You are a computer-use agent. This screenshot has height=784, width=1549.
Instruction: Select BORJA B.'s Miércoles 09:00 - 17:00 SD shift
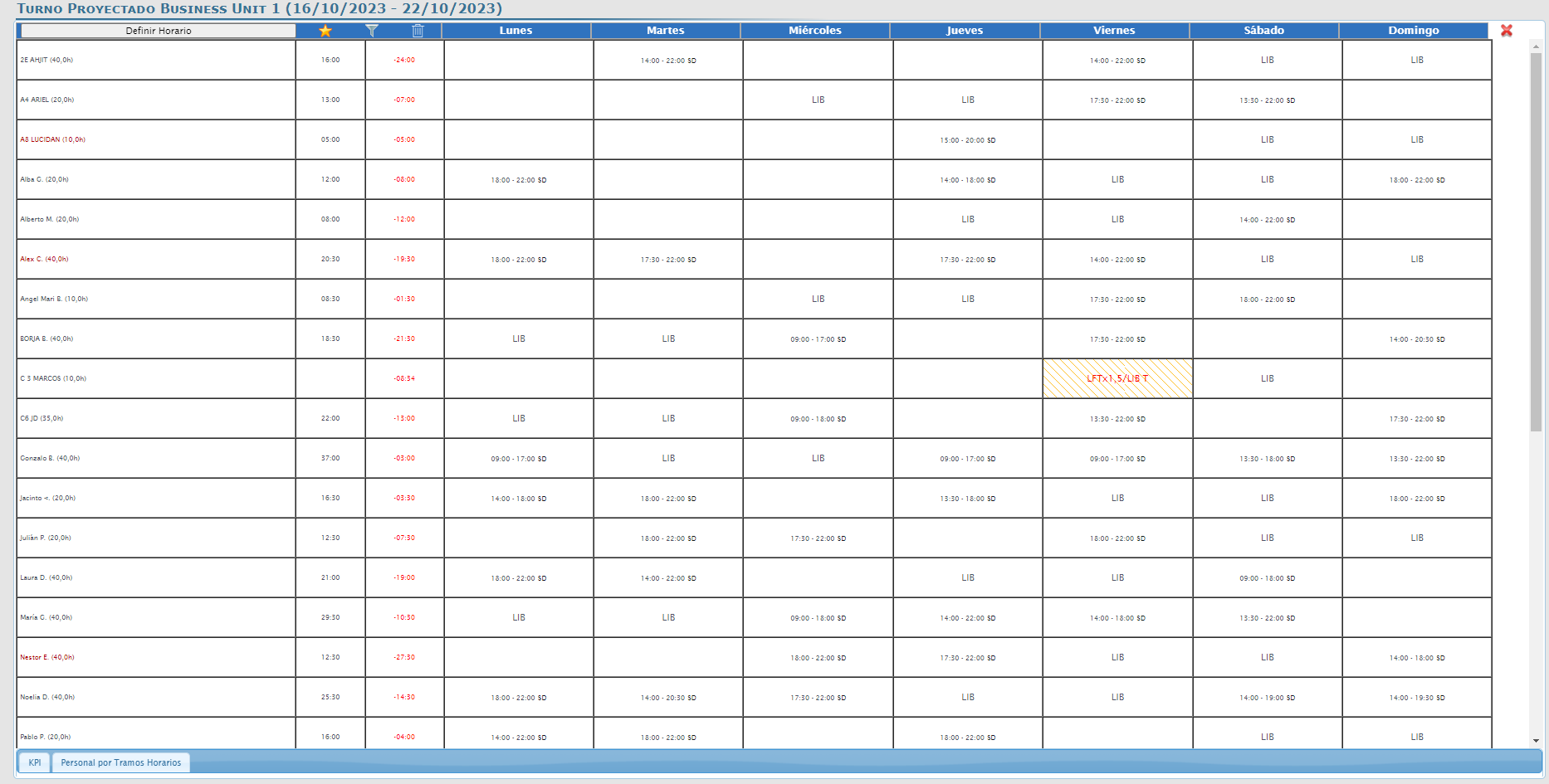tap(817, 338)
